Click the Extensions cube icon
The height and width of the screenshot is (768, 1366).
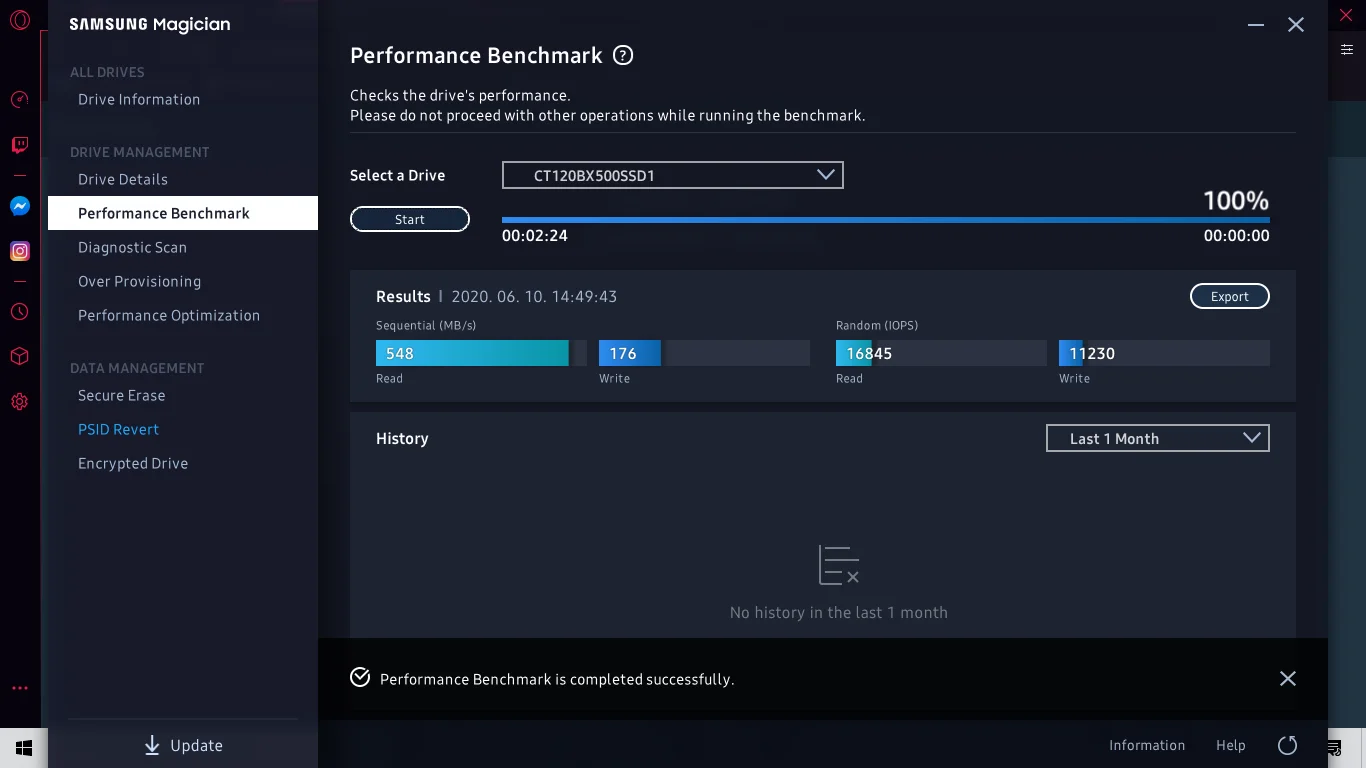[x=20, y=357]
